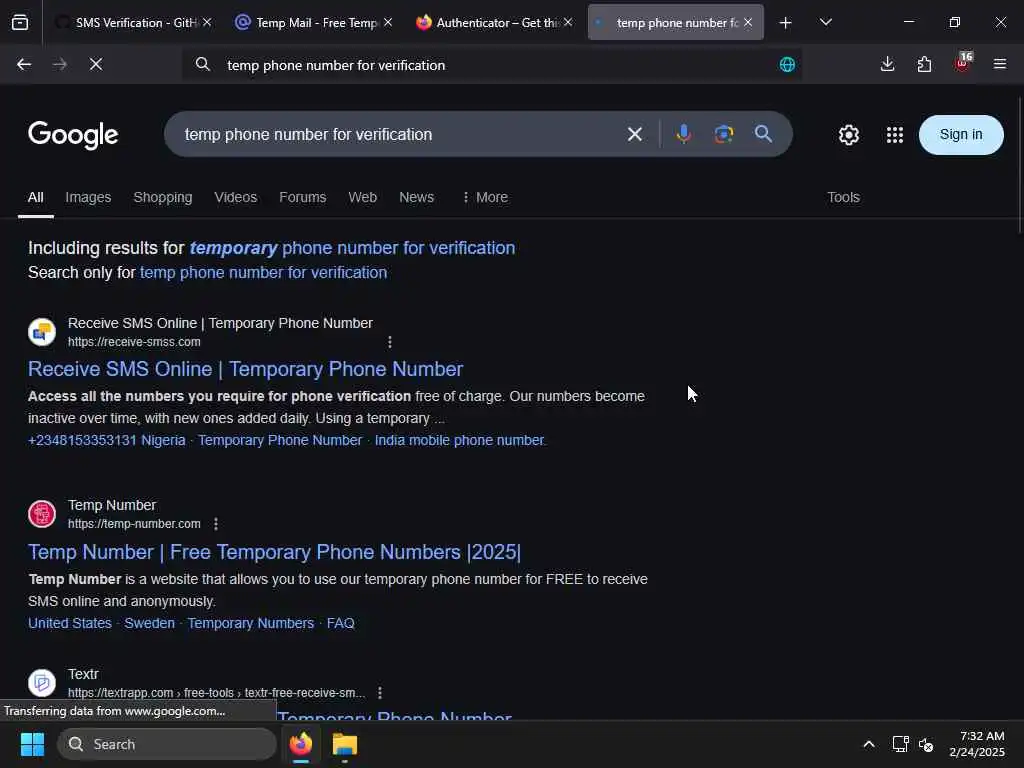Screen dimensions: 1024x768
Task: Click the Windows taskbar Search box
Action: (167, 744)
